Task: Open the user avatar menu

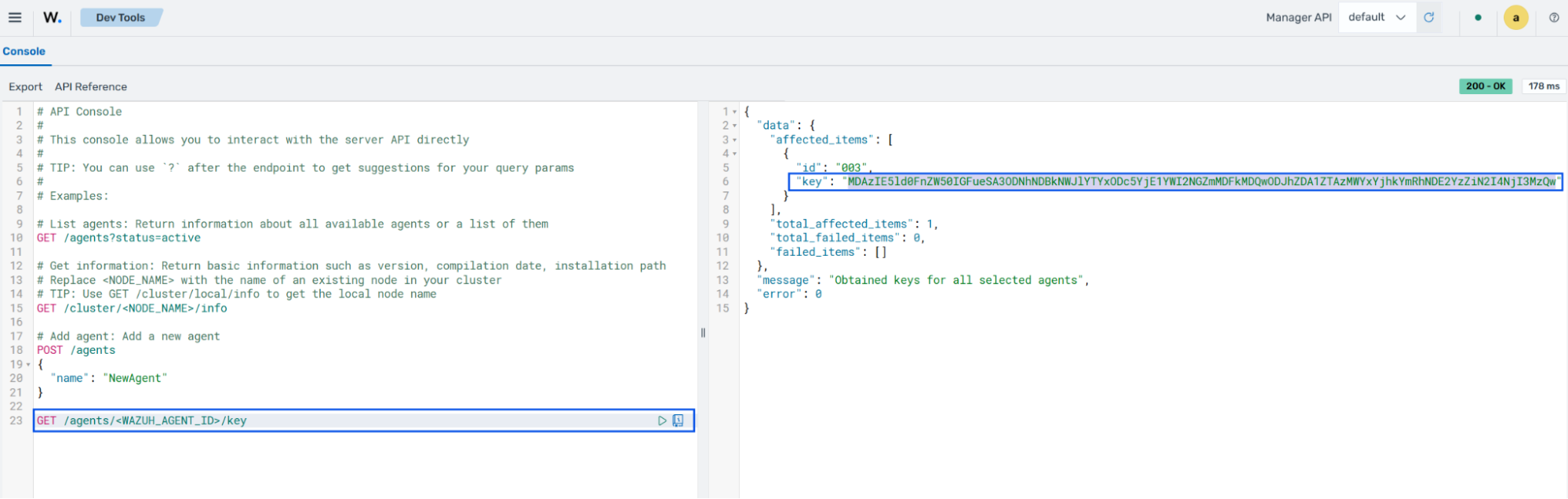Action: (x=1515, y=17)
